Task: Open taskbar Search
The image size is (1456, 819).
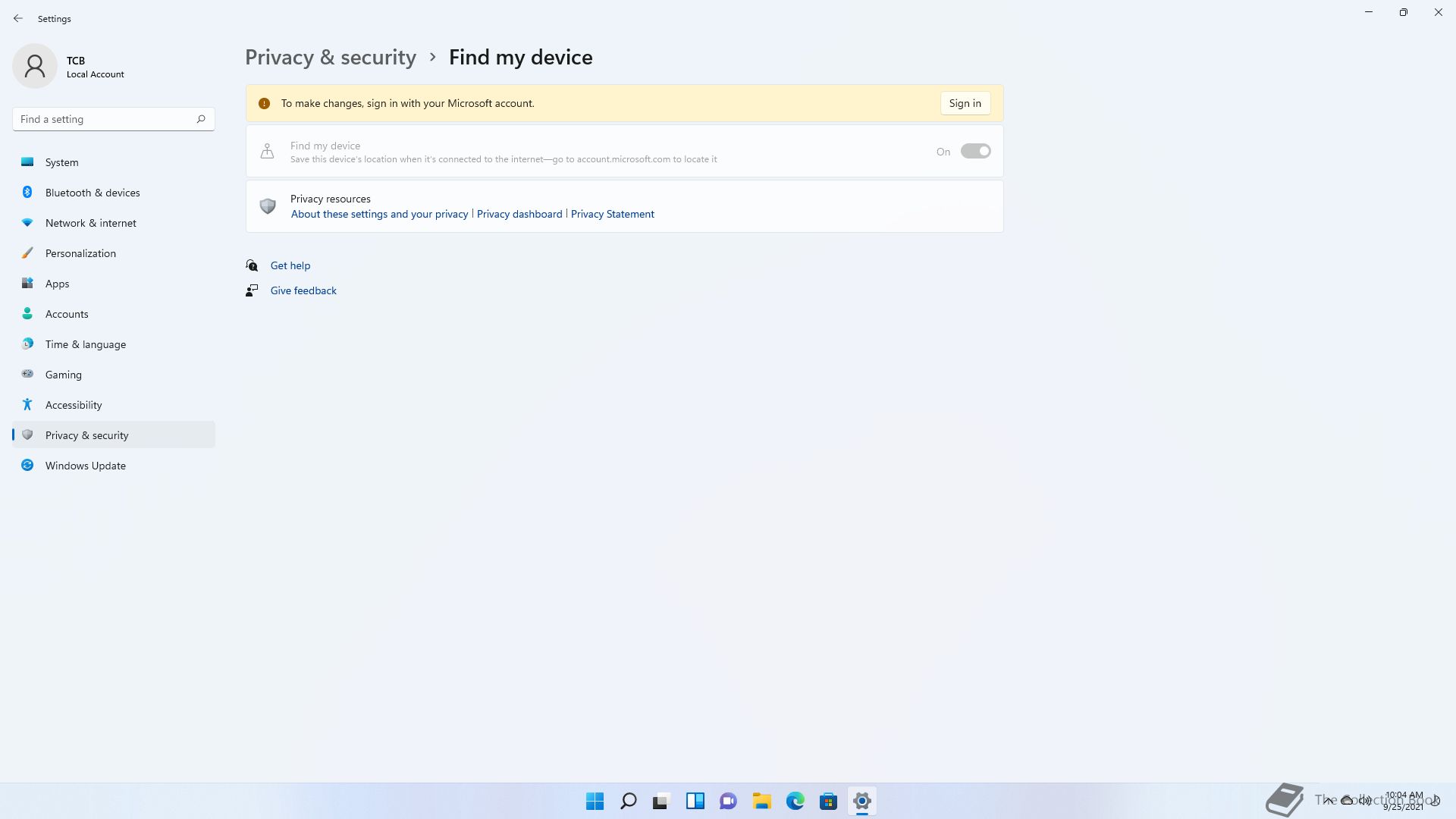Action: click(629, 801)
